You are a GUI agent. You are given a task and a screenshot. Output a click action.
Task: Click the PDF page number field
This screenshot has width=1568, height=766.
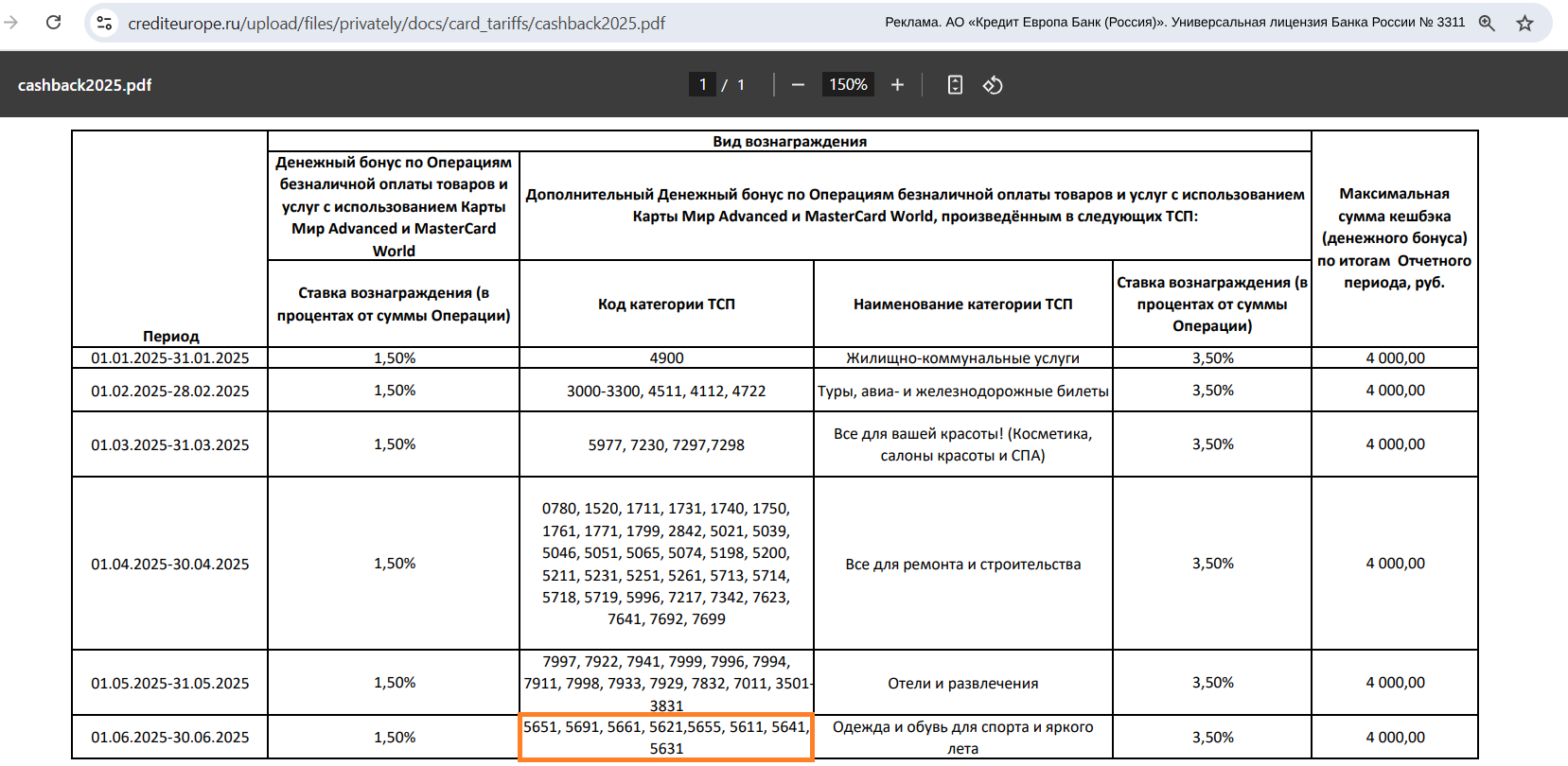coord(702,84)
